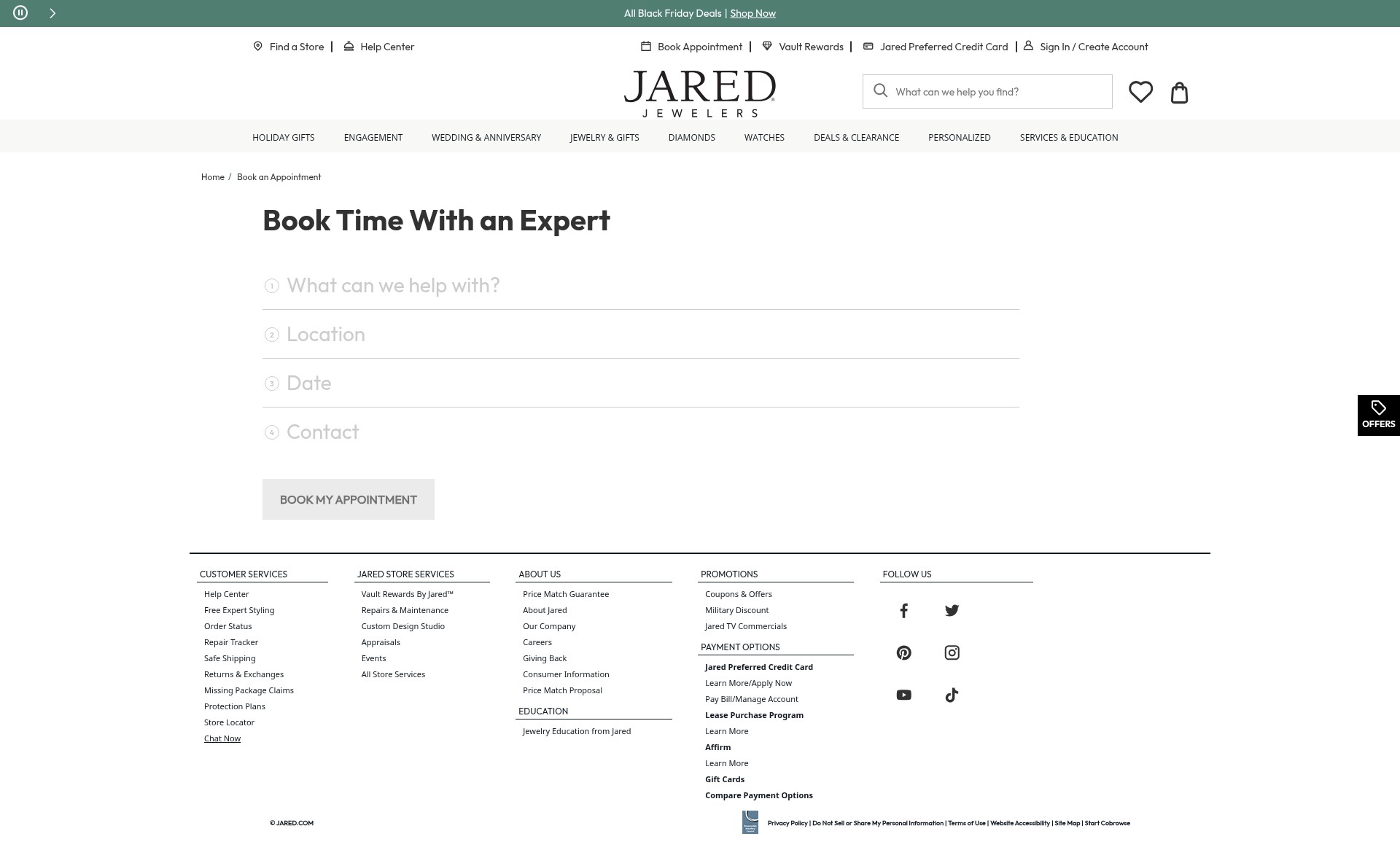Image resolution: width=1400 pixels, height=858 pixels.
Task: Open the Pay Bill/Manage Account link
Action: point(751,699)
